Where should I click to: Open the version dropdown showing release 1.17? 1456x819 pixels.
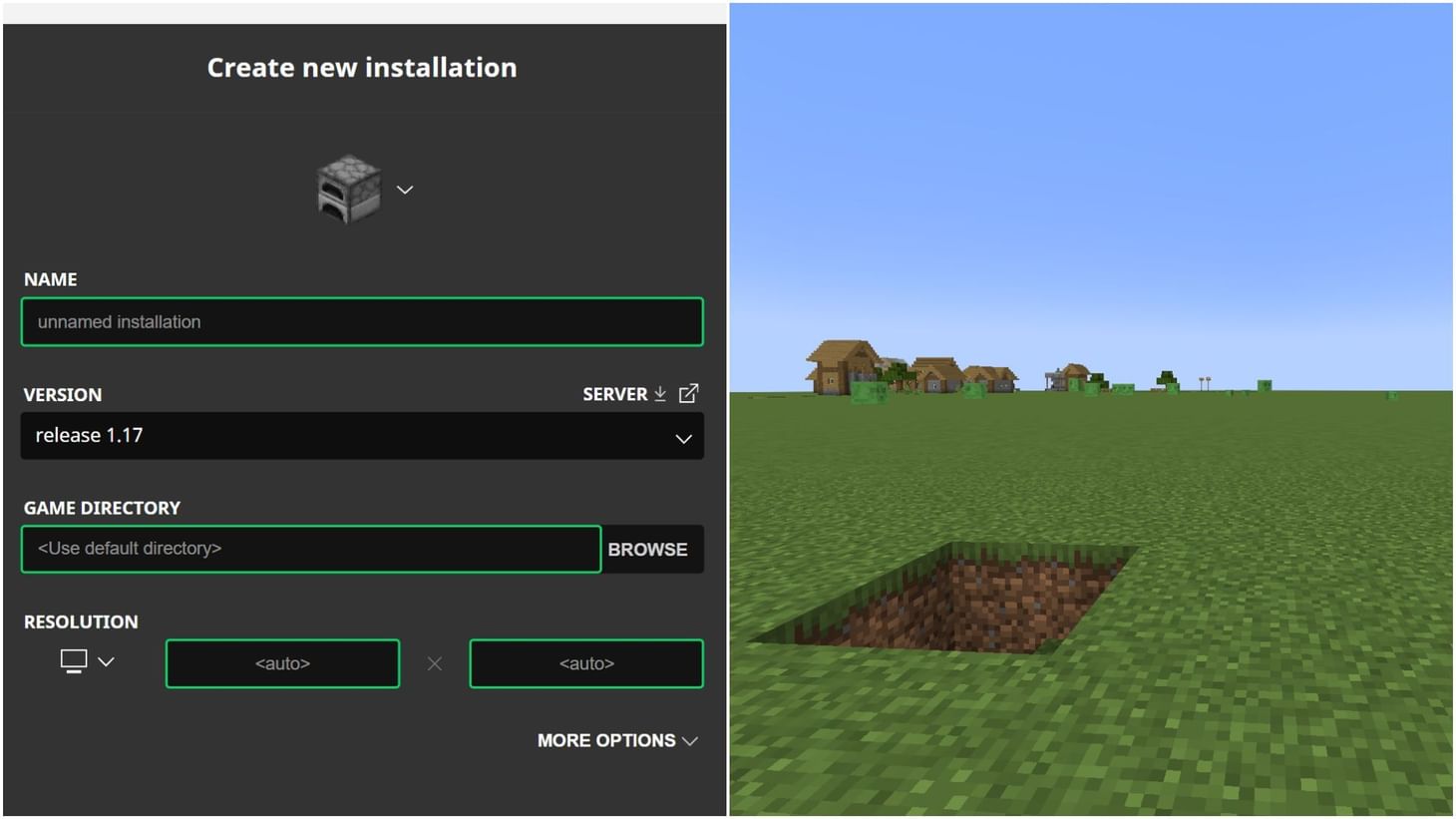click(x=362, y=436)
